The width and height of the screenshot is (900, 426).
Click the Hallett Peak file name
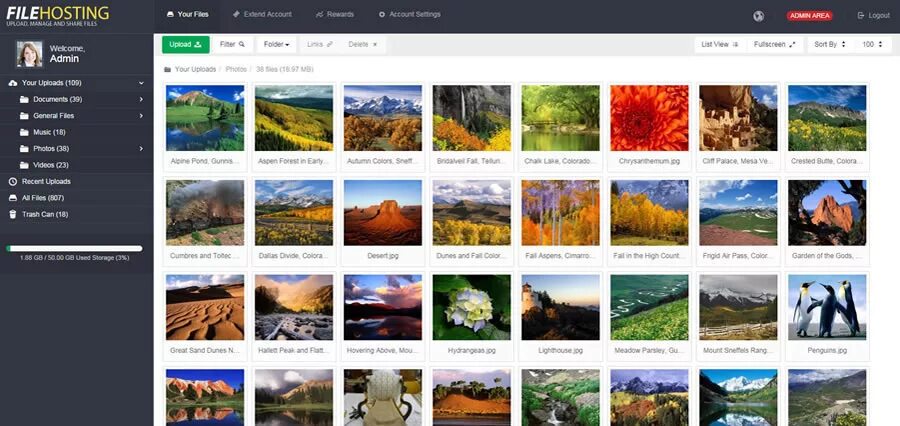click(x=294, y=350)
